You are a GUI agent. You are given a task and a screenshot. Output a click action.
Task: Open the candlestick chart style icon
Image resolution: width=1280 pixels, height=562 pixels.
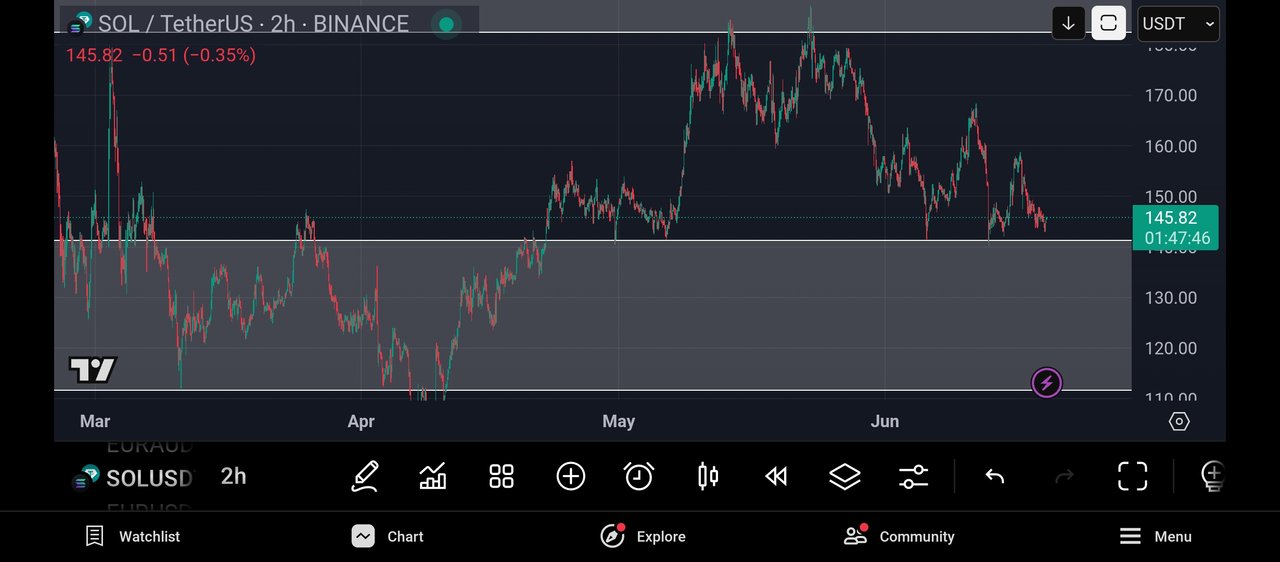(708, 476)
